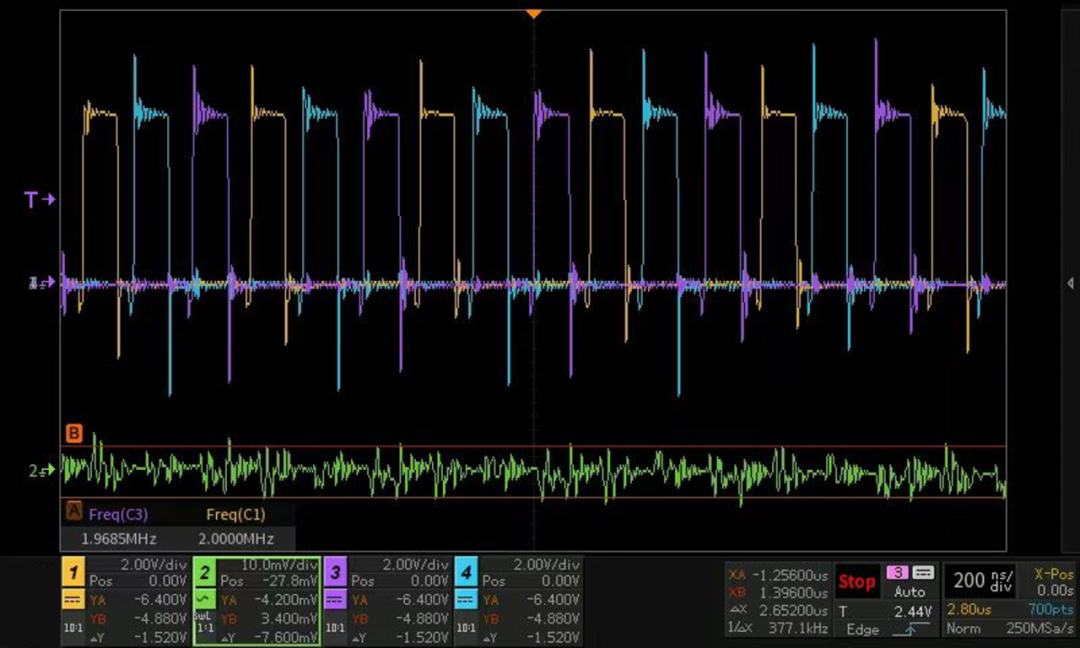Select channel 2 green badge
Viewport: 1080px width, 648px height.
(x=204, y=573)
